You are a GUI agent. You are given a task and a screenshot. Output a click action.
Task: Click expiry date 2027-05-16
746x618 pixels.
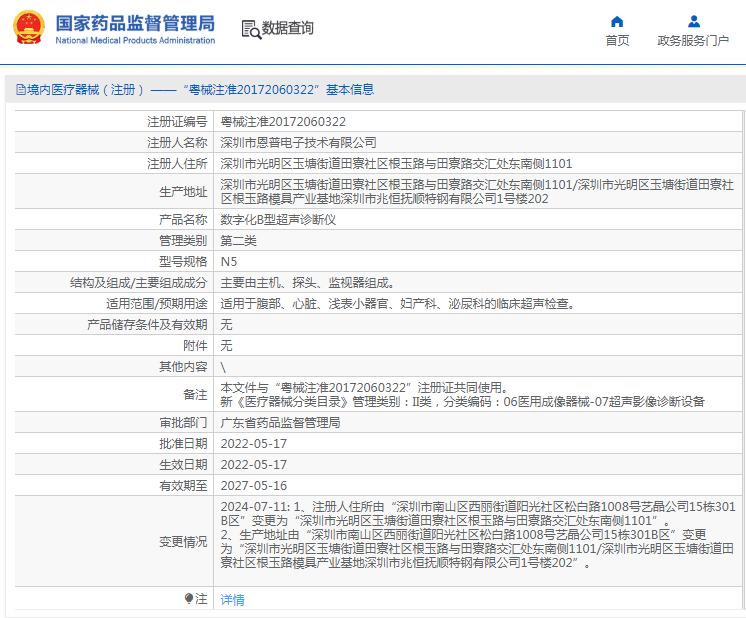pyautogui.click(x=254, y=486)
